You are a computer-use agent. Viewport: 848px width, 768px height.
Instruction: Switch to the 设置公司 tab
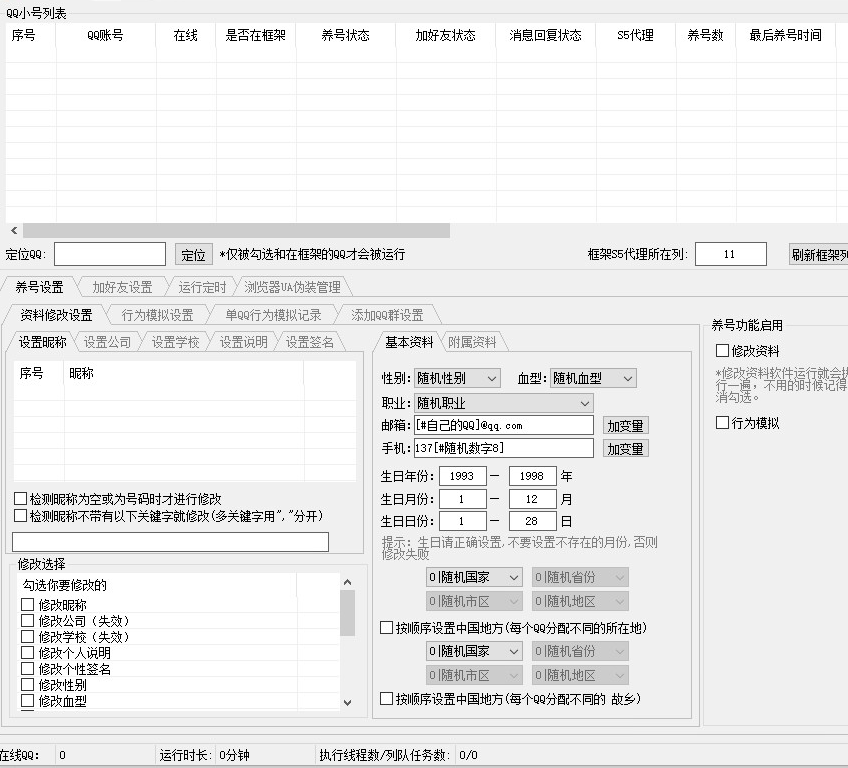pos(108,342)
